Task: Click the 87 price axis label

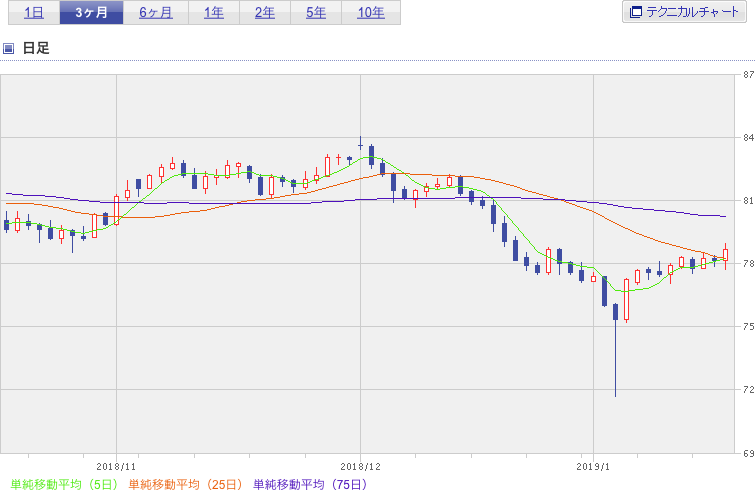Action: pyautogui.click(x=748, y=75)
